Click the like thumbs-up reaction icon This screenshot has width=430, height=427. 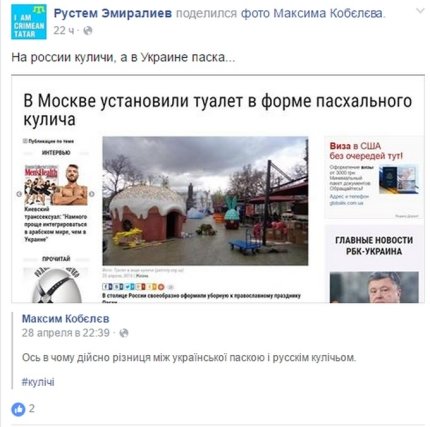click(x=18, y=409)
